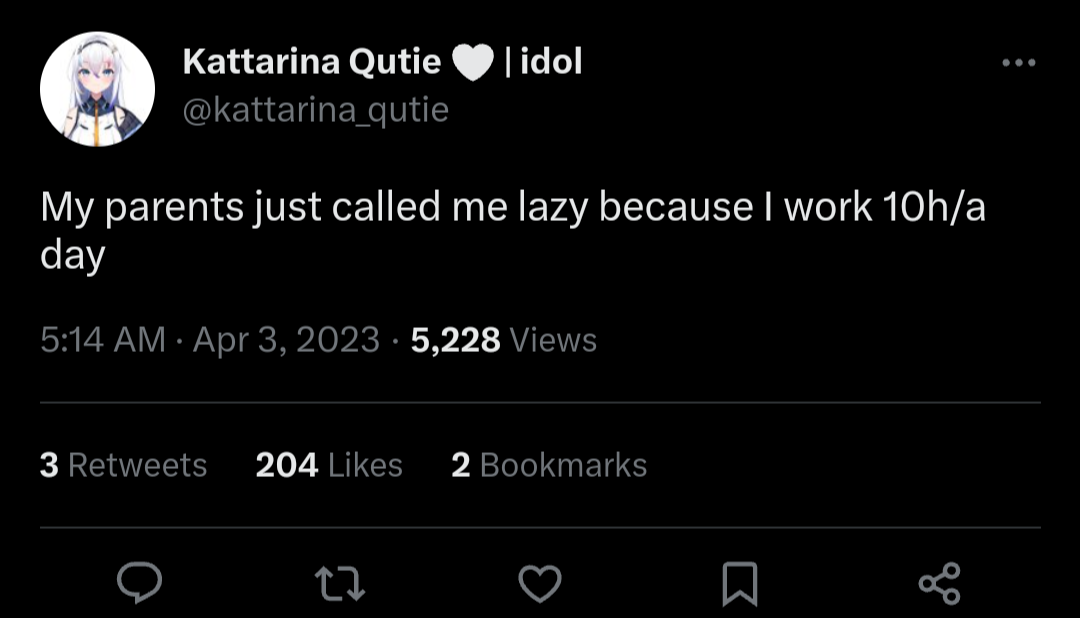Click the 5:14 AM Apr 3, 2023 timestamp

[210, 340]
